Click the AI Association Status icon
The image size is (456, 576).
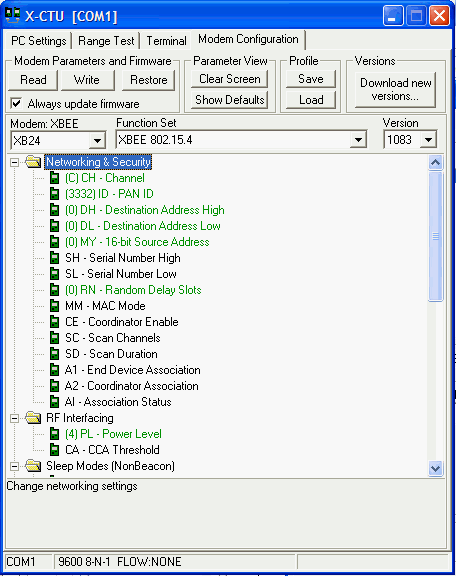click(x=54, y=402)
